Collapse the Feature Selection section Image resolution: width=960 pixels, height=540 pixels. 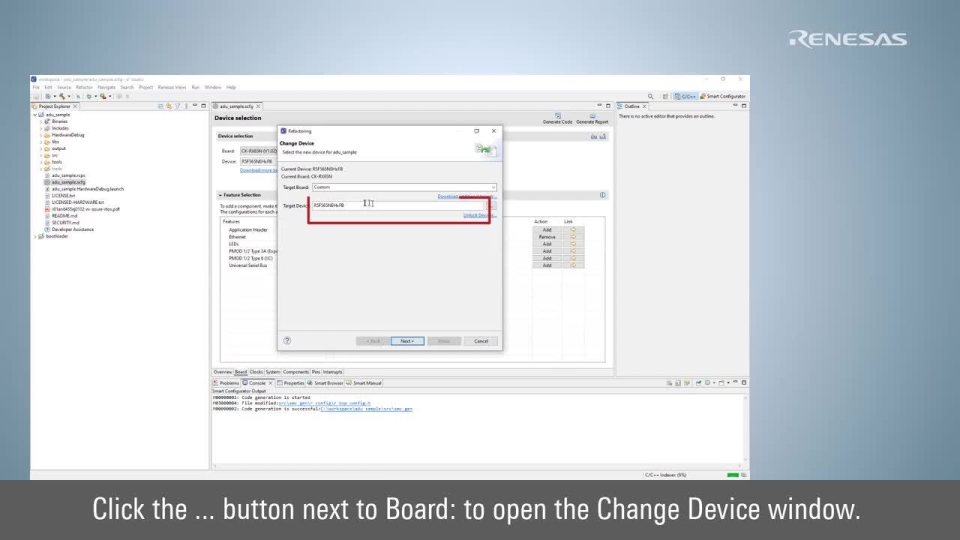219,195
